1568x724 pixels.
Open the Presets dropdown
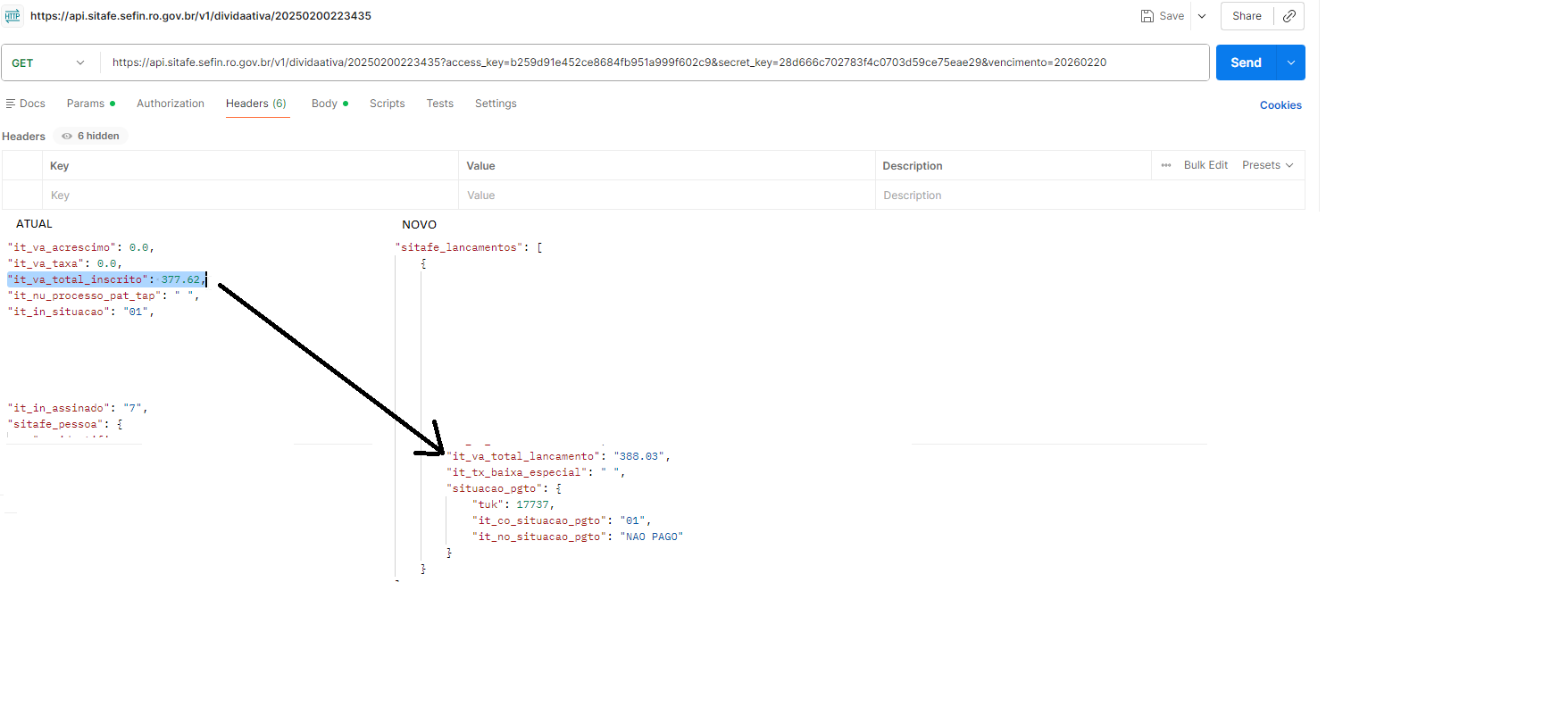[1267, 165]
